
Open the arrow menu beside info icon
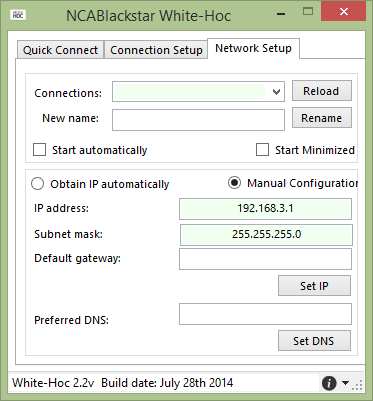tap(346, 383)
